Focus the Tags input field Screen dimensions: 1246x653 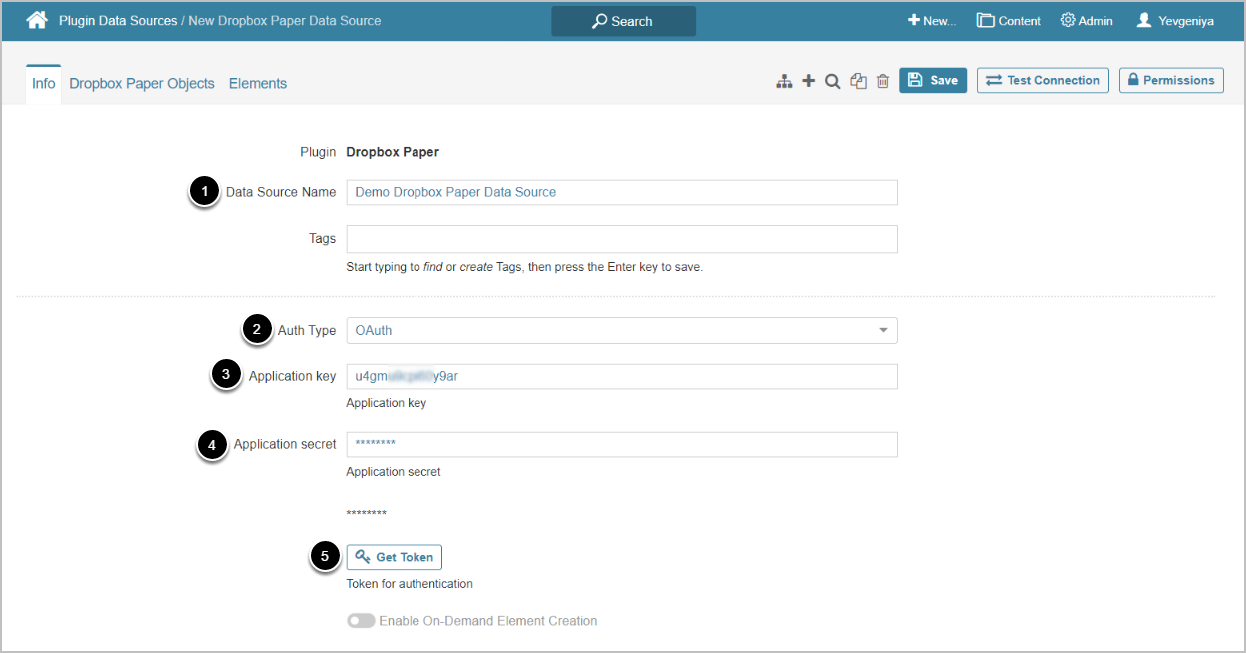click(621, 239)
